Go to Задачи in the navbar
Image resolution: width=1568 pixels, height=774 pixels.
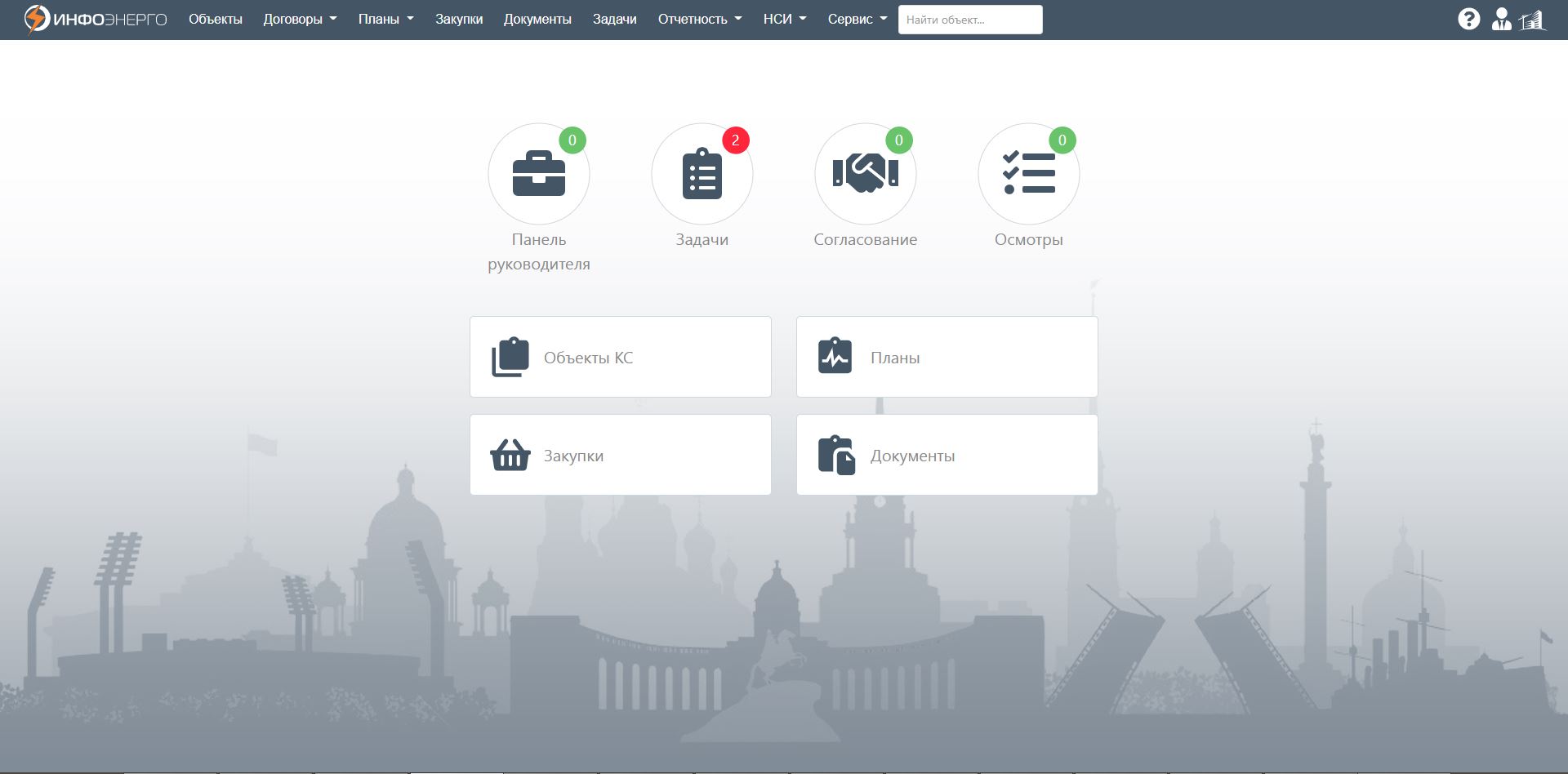pyautogui.click(x=615, y=19)
